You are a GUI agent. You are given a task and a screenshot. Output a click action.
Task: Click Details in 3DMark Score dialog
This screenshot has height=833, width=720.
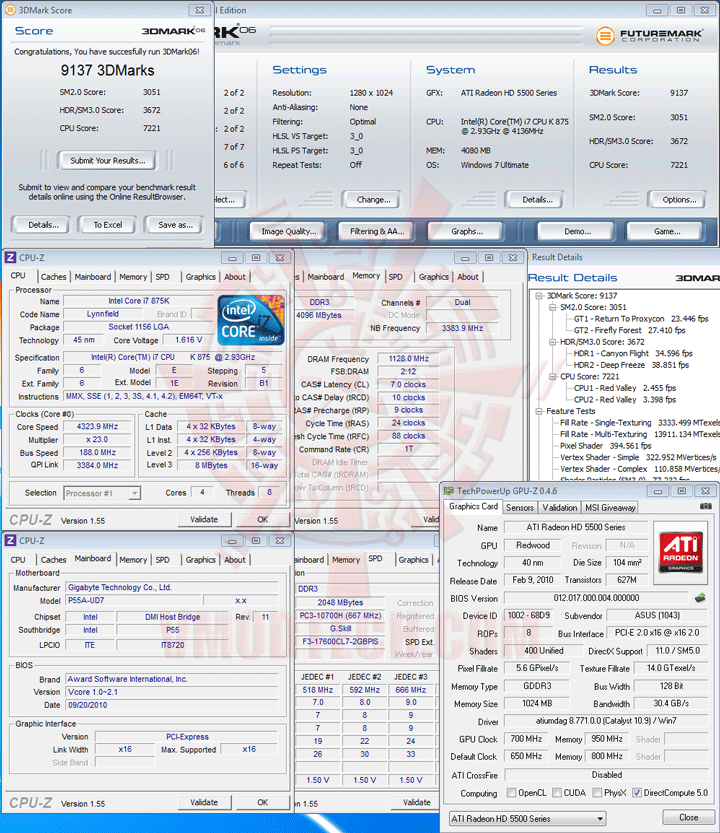click(43, 225)
